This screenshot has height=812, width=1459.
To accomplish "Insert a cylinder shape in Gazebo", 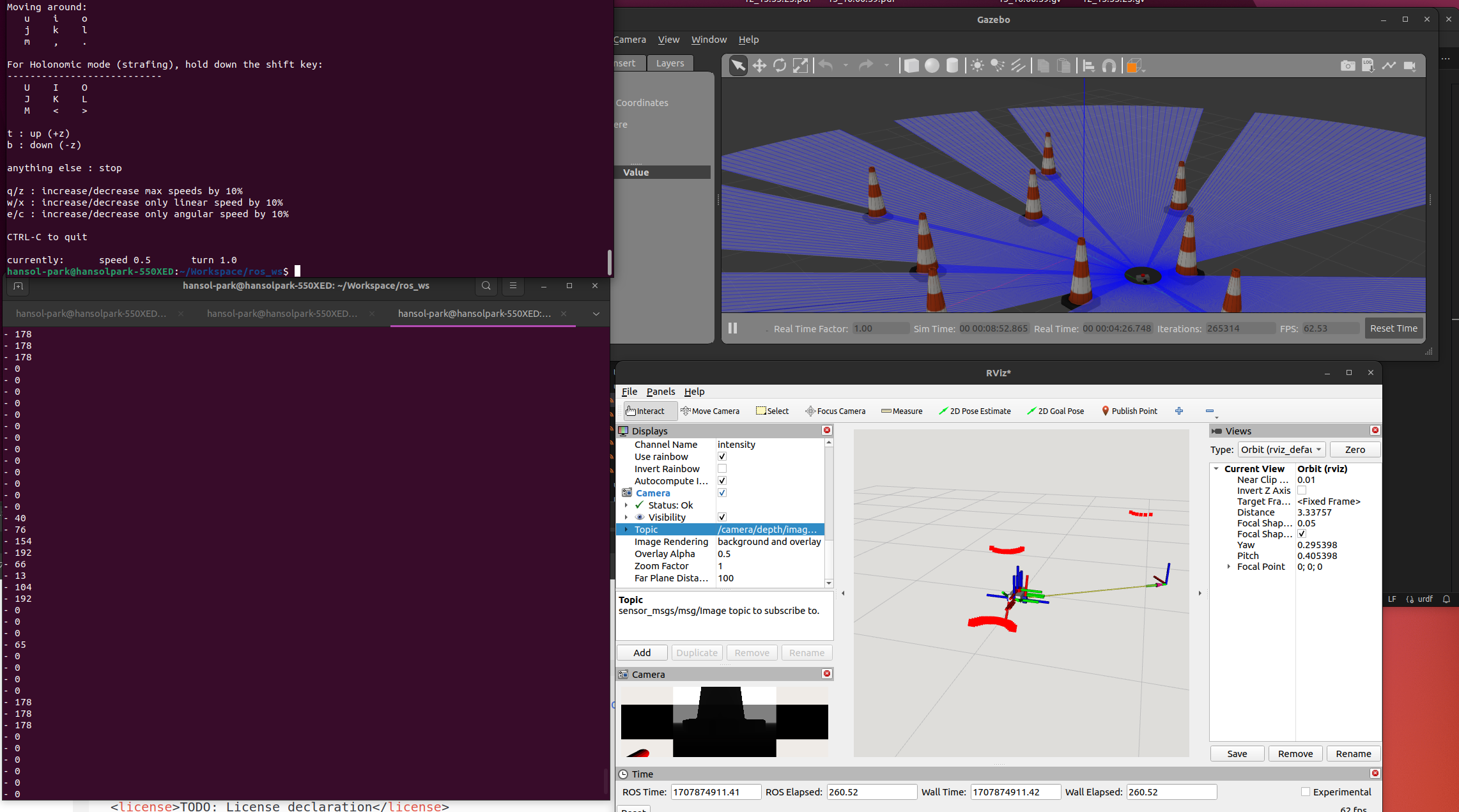I will 952,66.
